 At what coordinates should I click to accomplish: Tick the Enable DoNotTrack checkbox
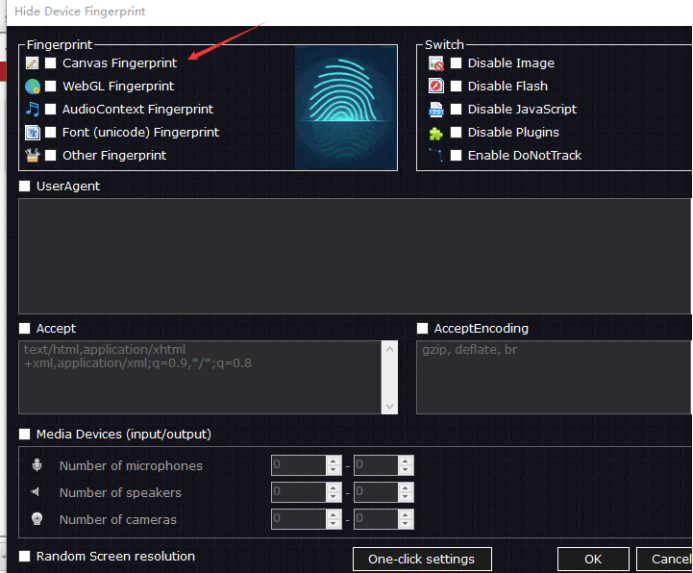point(456,155)
